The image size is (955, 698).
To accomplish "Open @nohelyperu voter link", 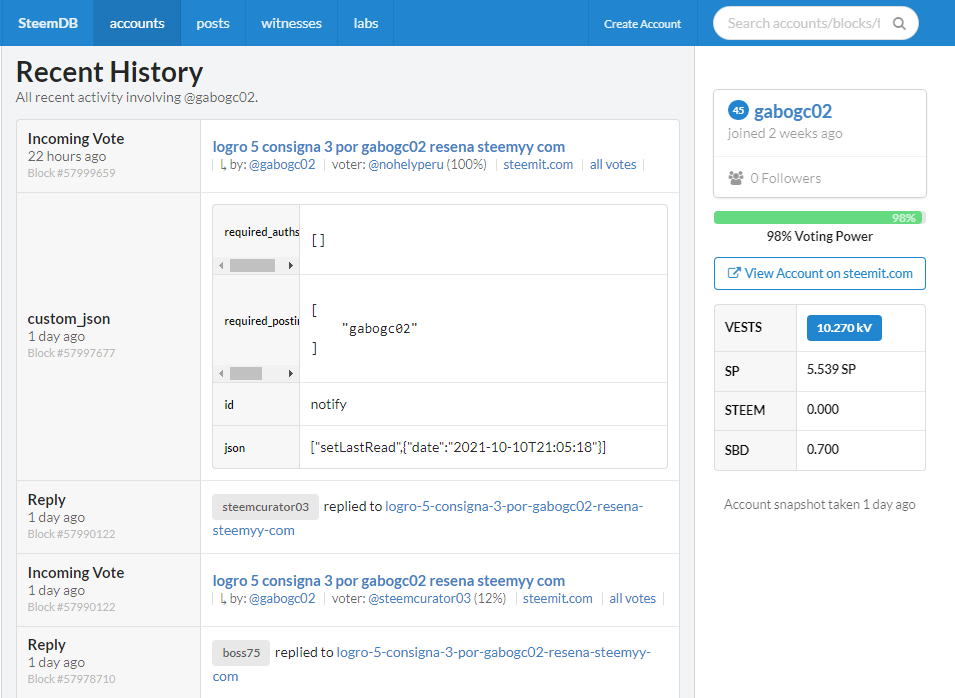I will coord(406,164).
